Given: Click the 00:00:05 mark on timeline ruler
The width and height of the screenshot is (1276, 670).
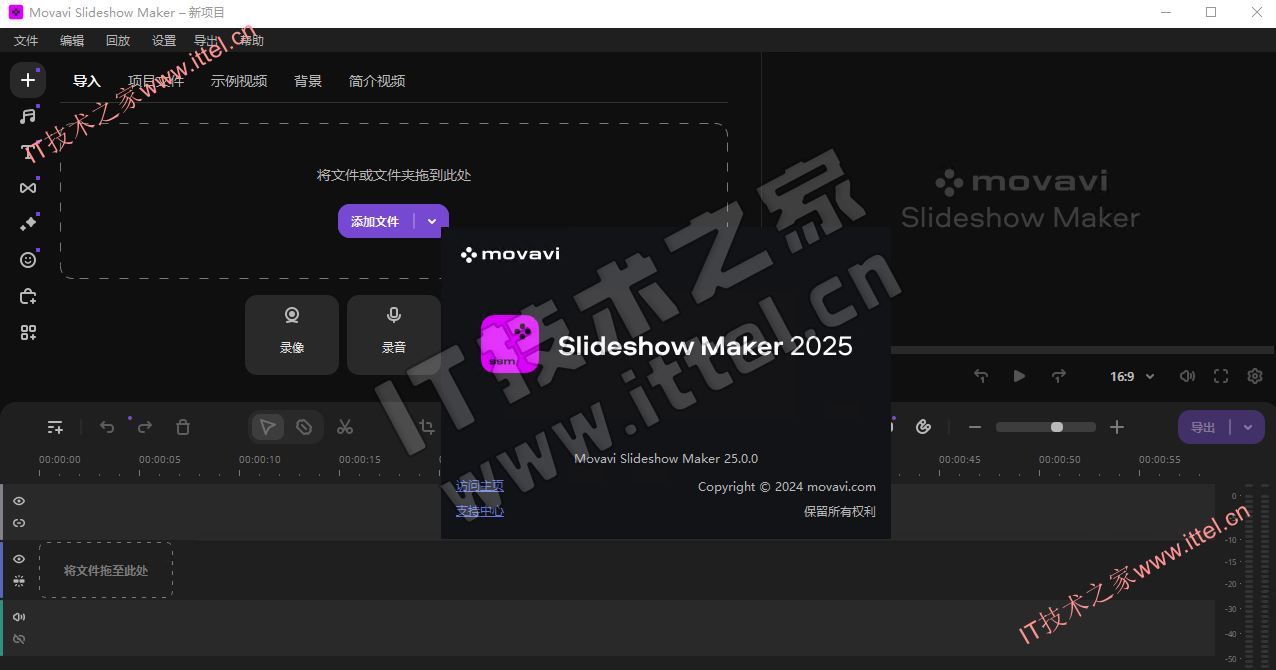Looking at the screenshot, I should (160, 460).
